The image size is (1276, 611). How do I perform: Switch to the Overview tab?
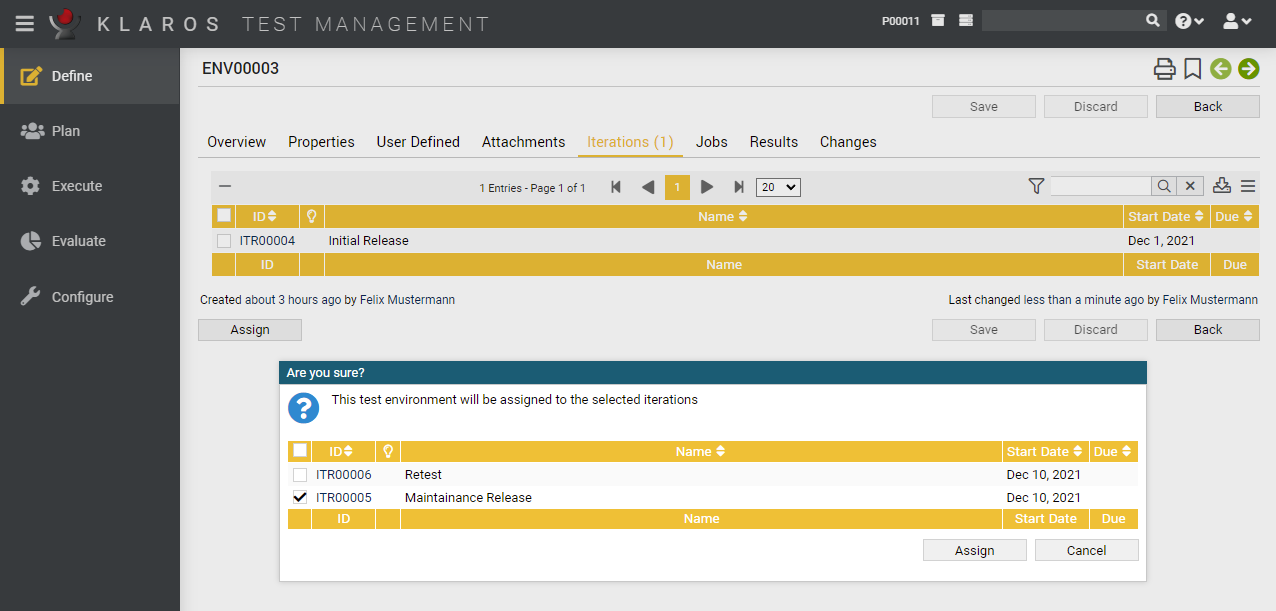coord(237,142)
